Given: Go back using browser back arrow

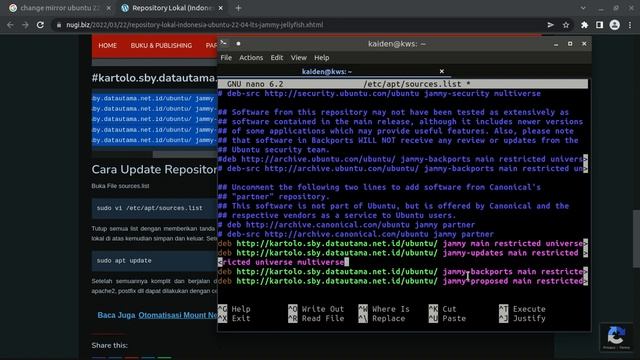Looking at the screenshot, I should click(x=10, y=25).
